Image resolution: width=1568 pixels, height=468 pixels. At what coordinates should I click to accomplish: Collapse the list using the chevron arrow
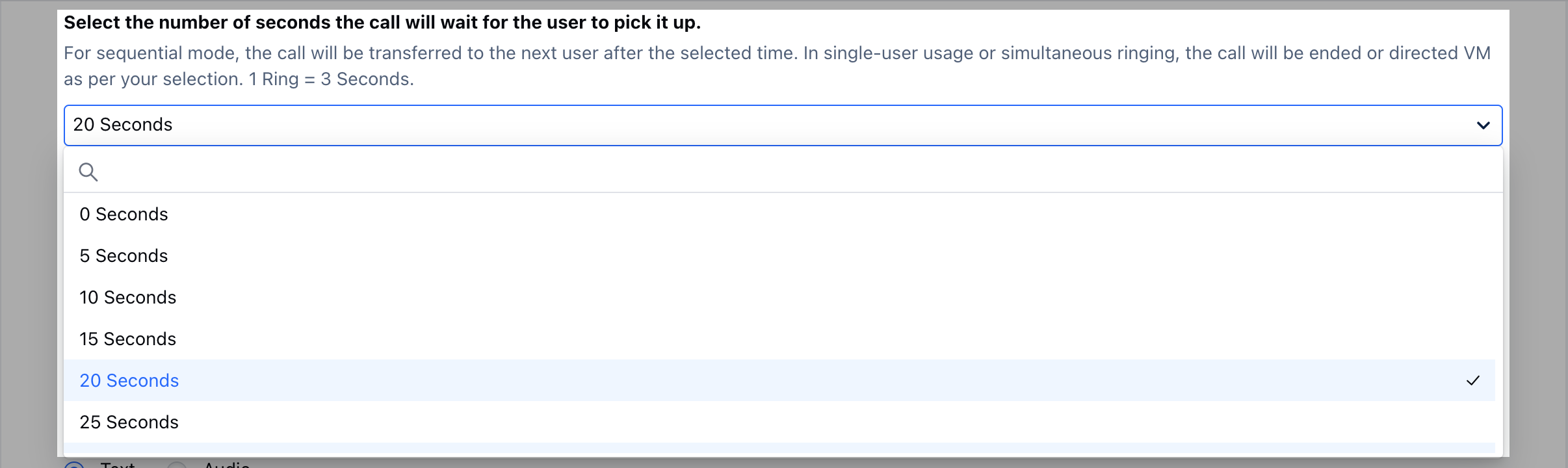tap(1483, 125)
